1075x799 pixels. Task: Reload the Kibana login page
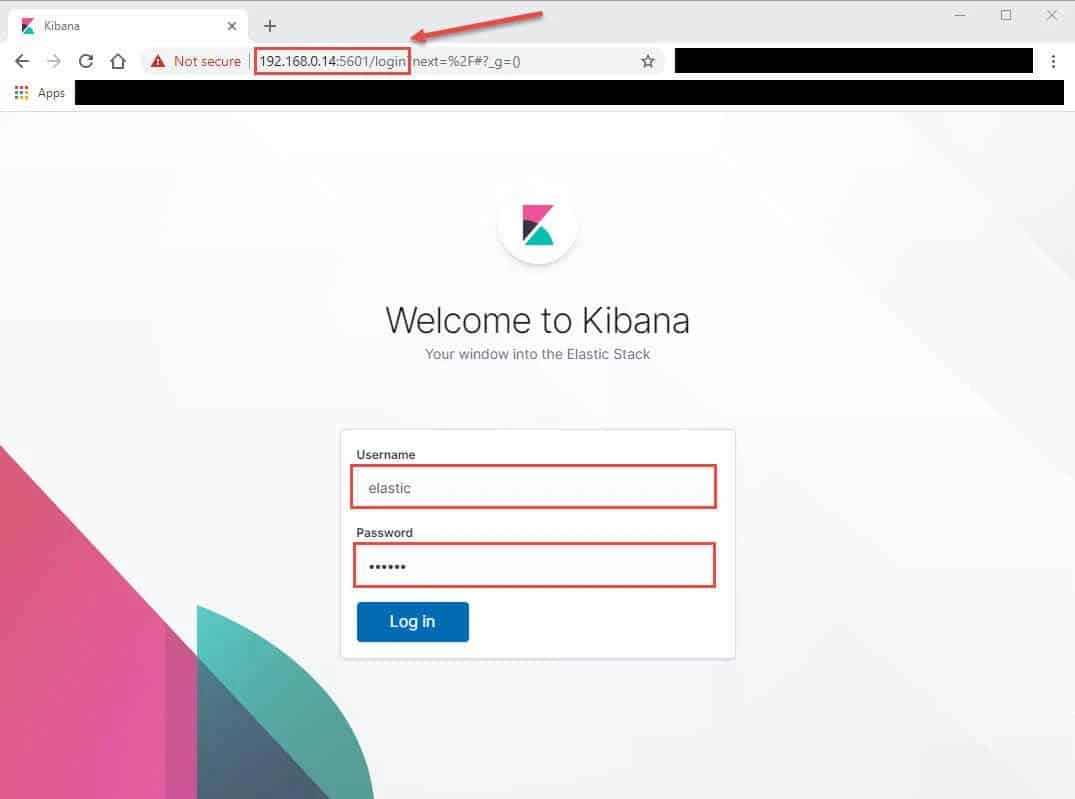coord(86,61)
